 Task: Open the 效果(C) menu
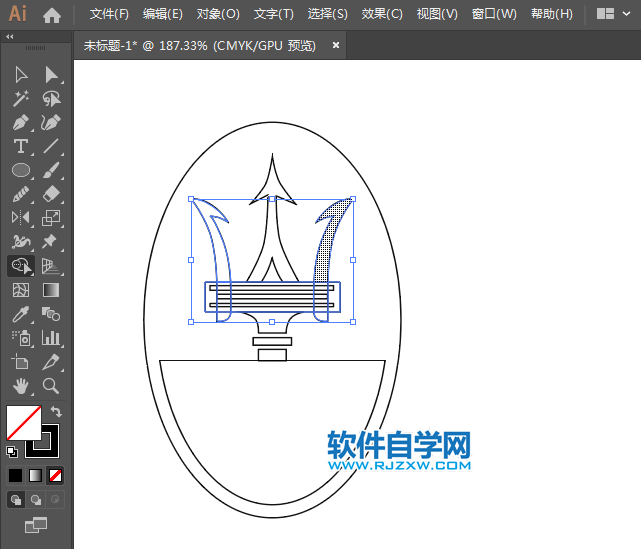pyautogui.click(x=382, y=14)
